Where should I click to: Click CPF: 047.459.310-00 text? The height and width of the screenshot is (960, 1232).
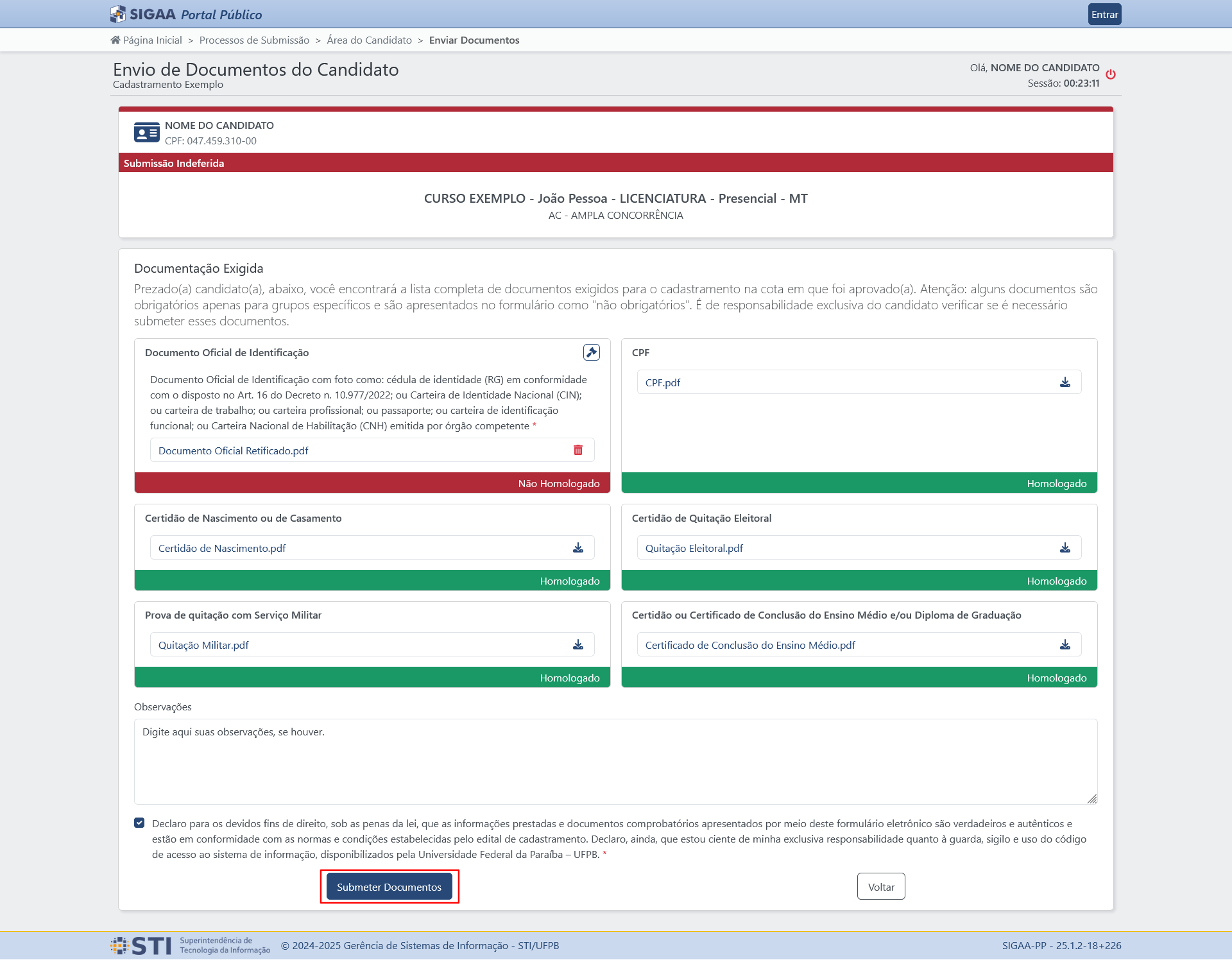click(x=210, y=141)
